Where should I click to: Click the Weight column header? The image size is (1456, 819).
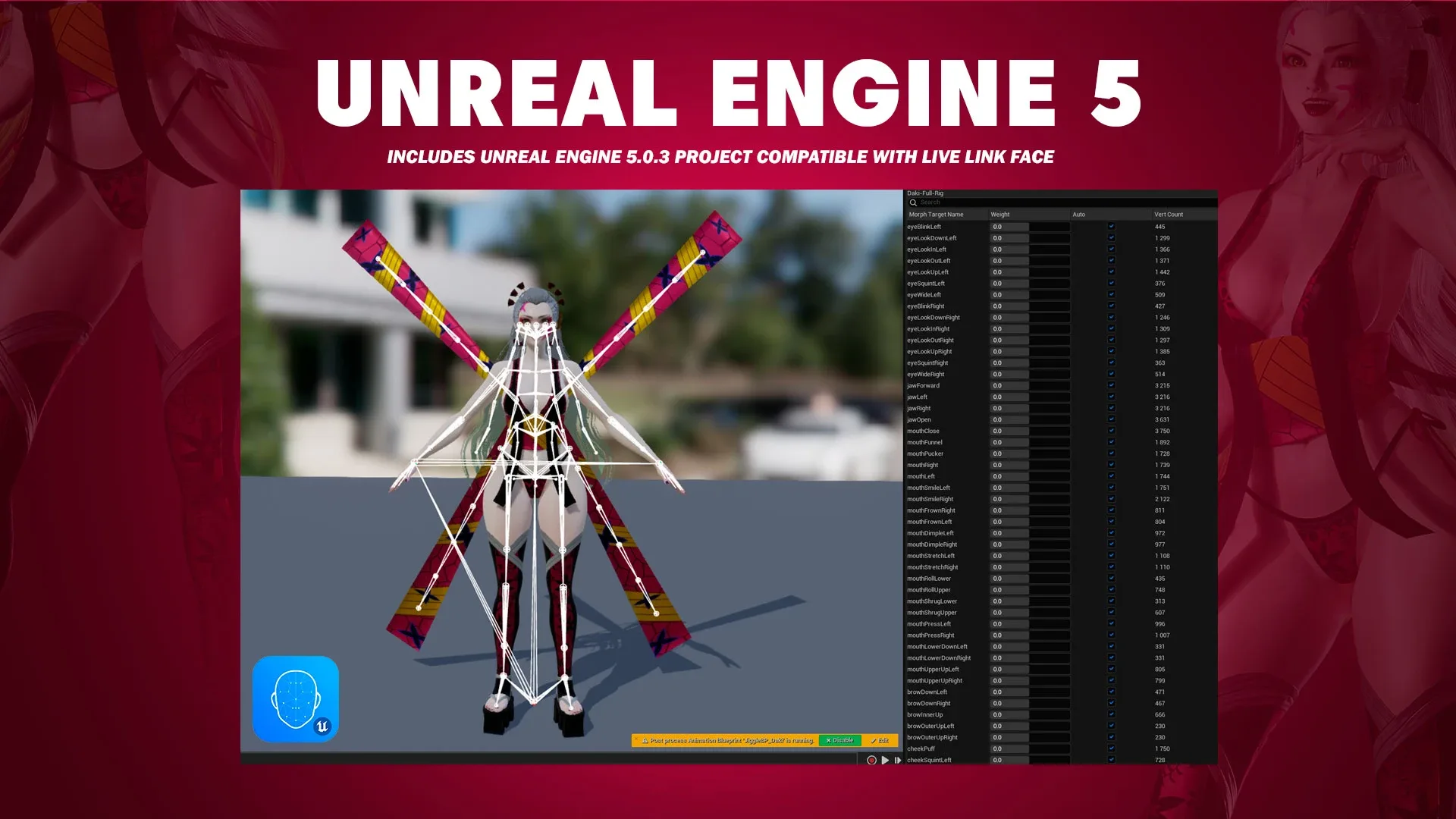pyautogui.click(x=999, y=215)
